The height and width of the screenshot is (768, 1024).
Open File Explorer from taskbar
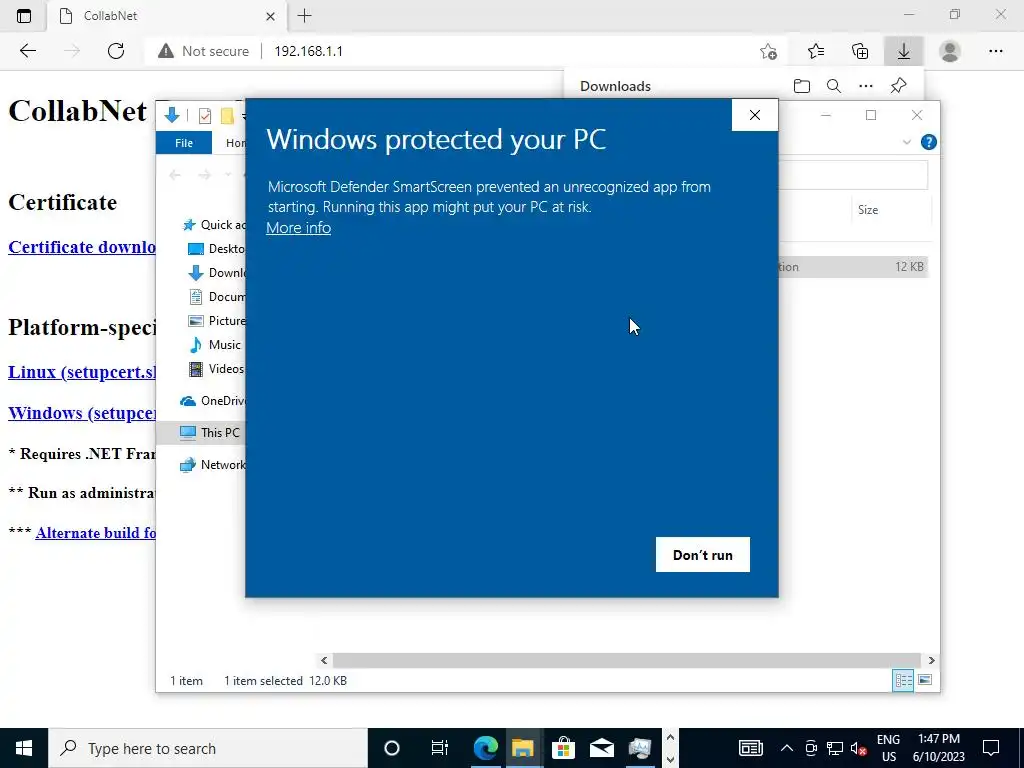(522, 748)
